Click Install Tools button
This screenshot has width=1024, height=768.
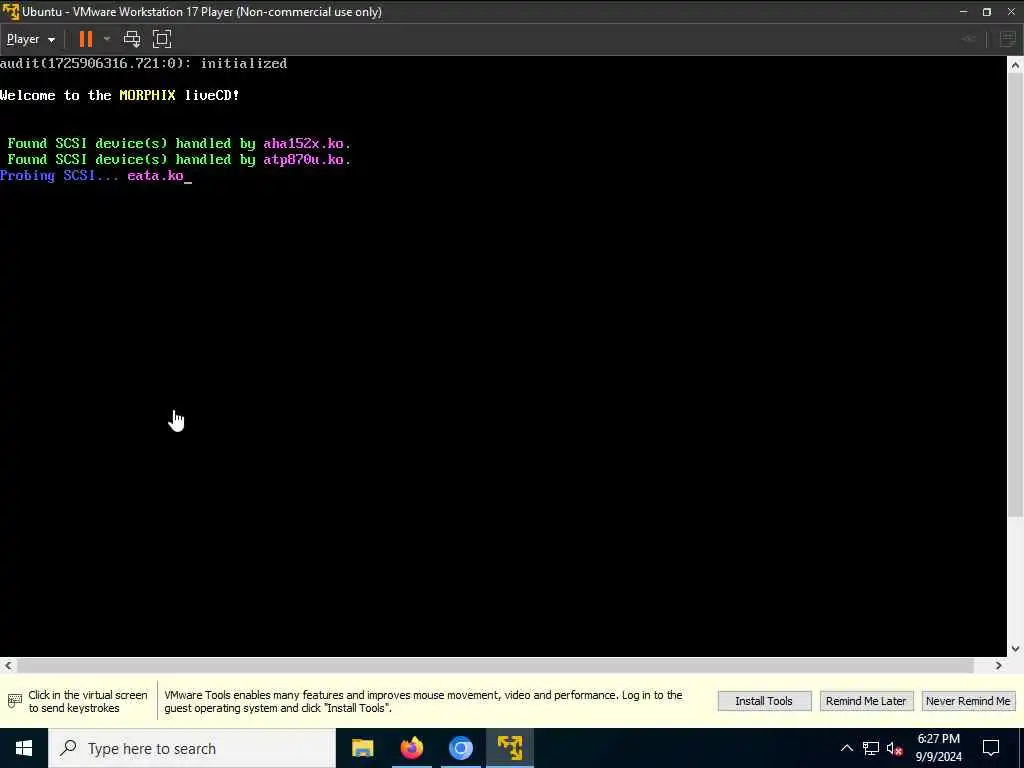[x=764, y=701]
